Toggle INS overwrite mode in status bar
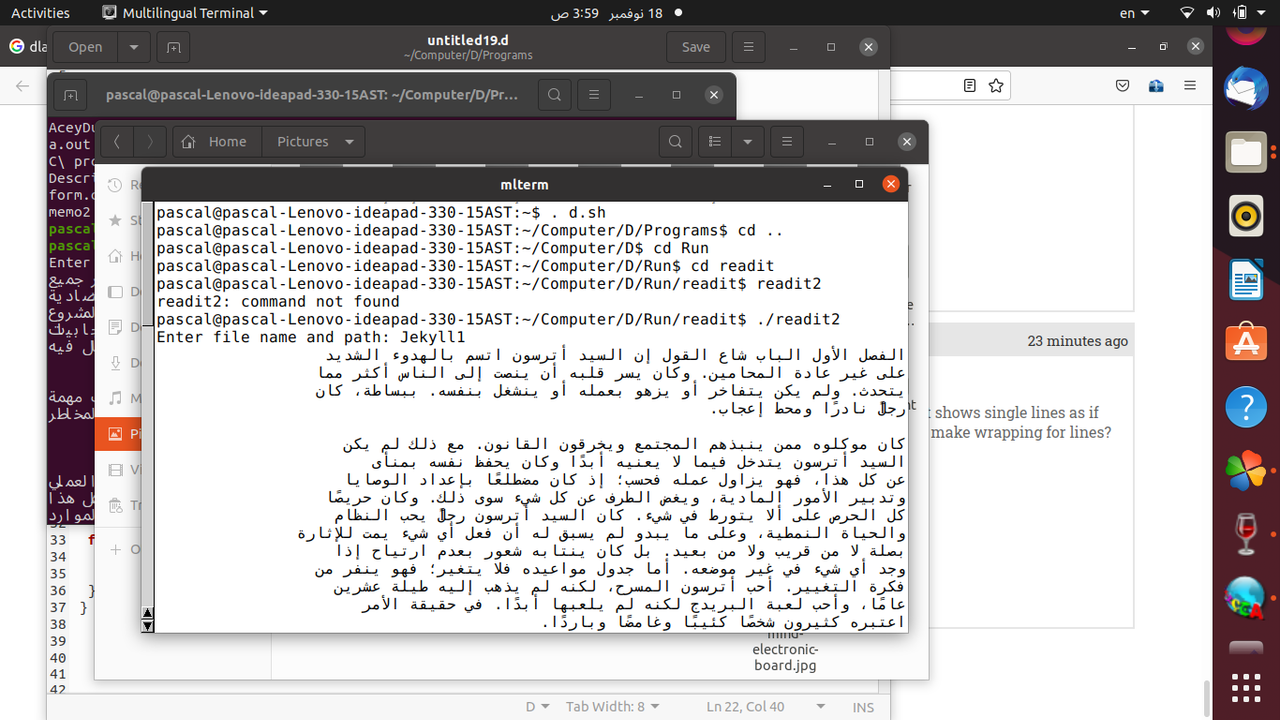Viewport: 1280px width, 720px height. [x=863, y=707]
